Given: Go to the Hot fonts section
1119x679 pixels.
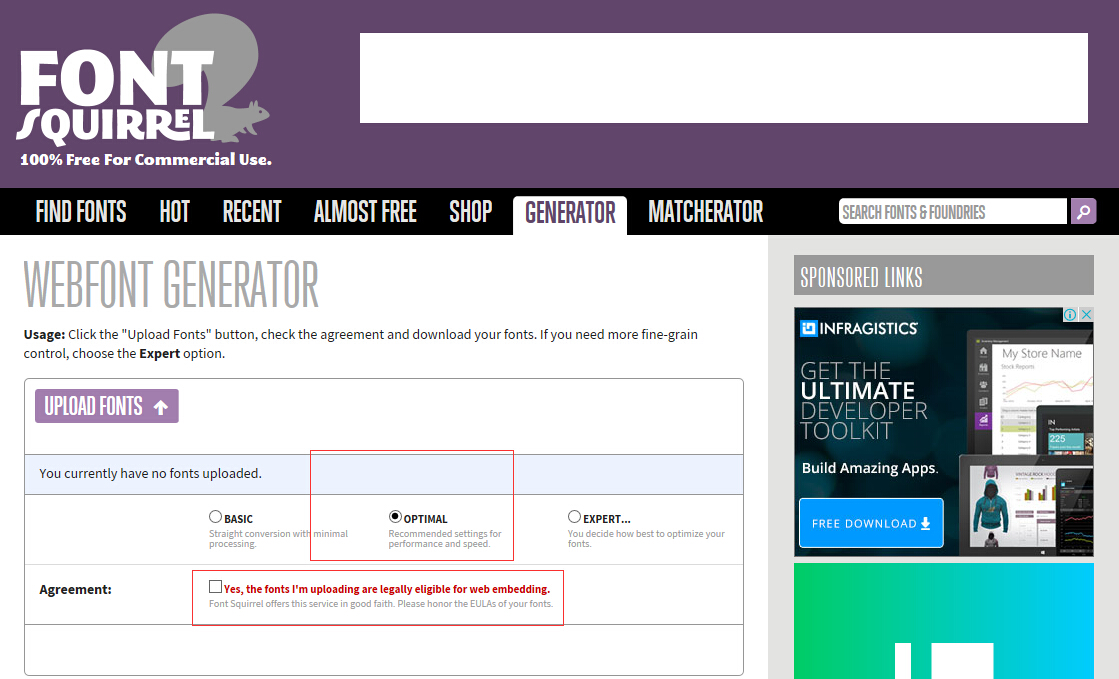Looking at the screenshot, I should [174, 212].
